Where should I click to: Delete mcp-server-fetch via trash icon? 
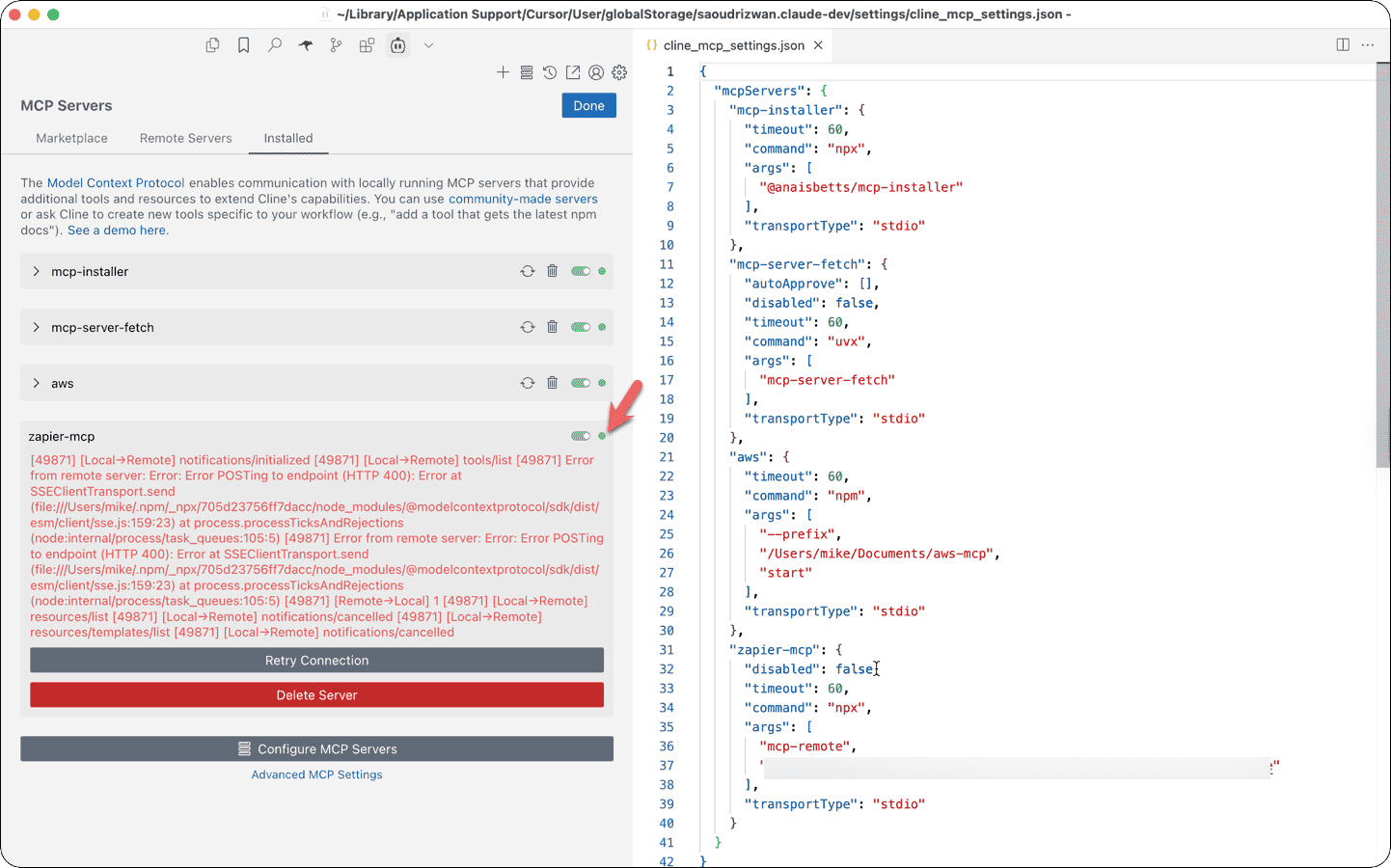pyautogui.click(x=553, y=327)
